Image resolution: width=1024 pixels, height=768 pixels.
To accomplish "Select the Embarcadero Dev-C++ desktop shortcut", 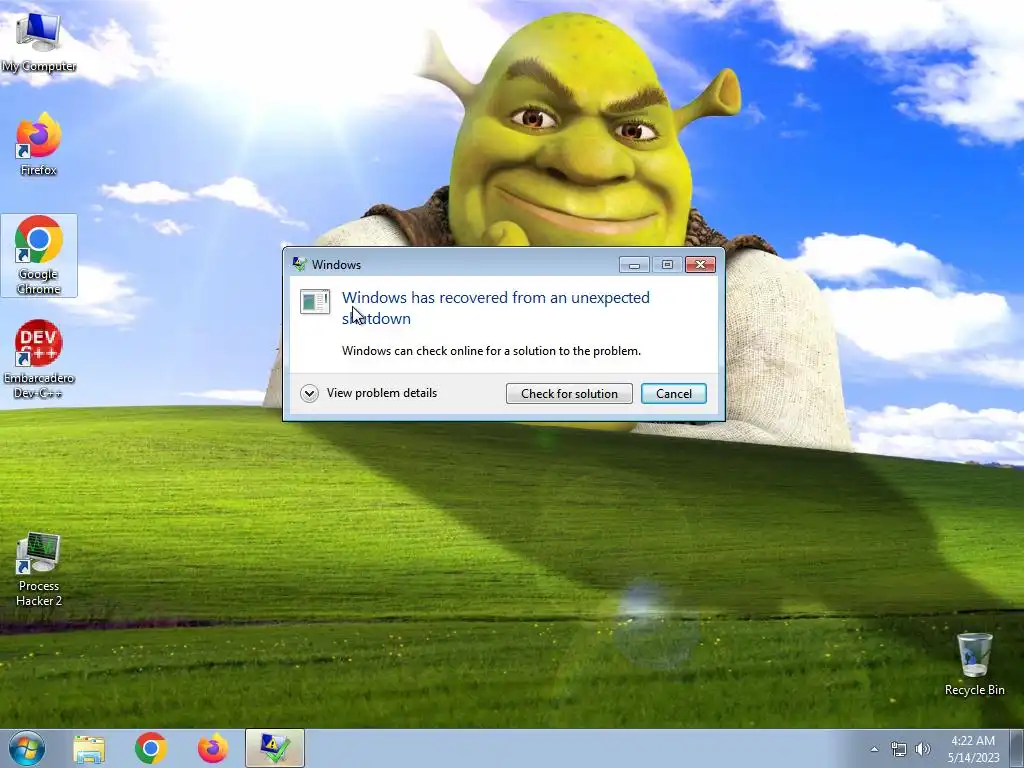I will click(x=39, y=359).
